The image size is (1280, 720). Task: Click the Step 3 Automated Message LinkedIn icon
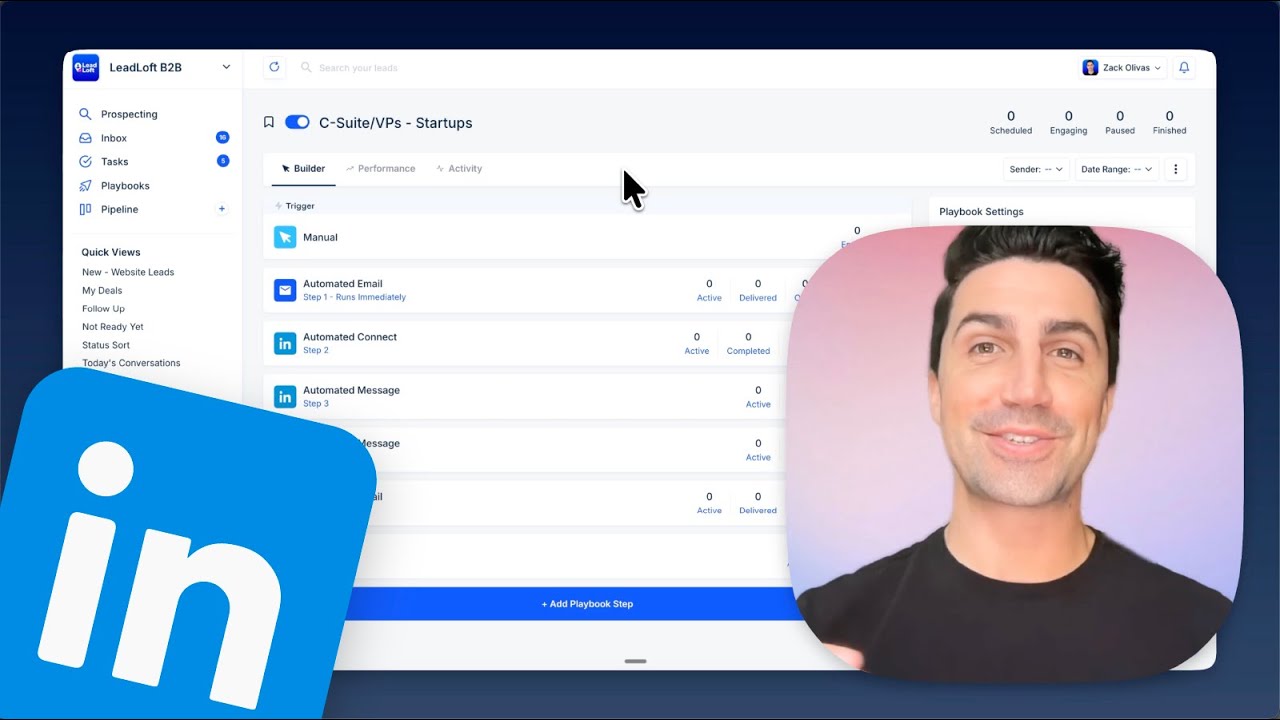point(285,397)
